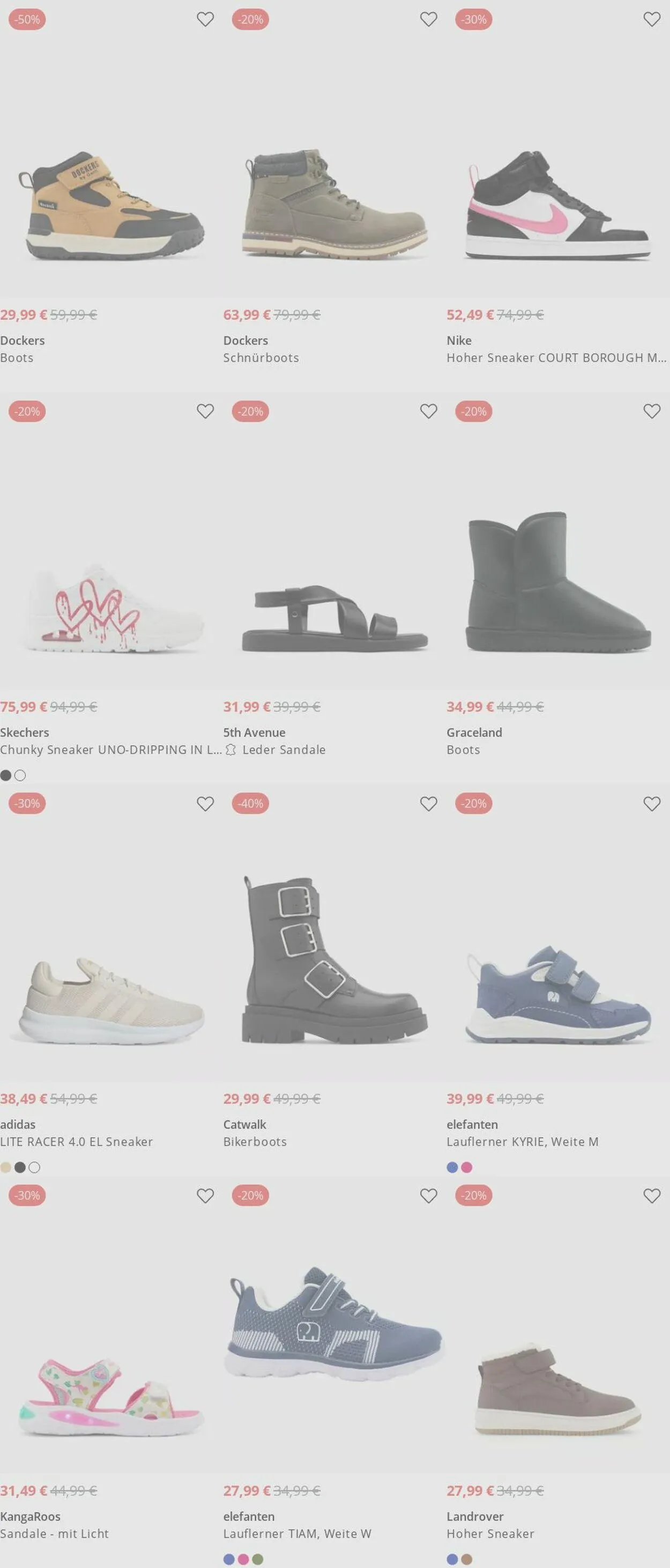Screen dimensions: 670x1568
Task: Click heart icon on Nike Court Borough sneaker
Action: click(652, 19)
